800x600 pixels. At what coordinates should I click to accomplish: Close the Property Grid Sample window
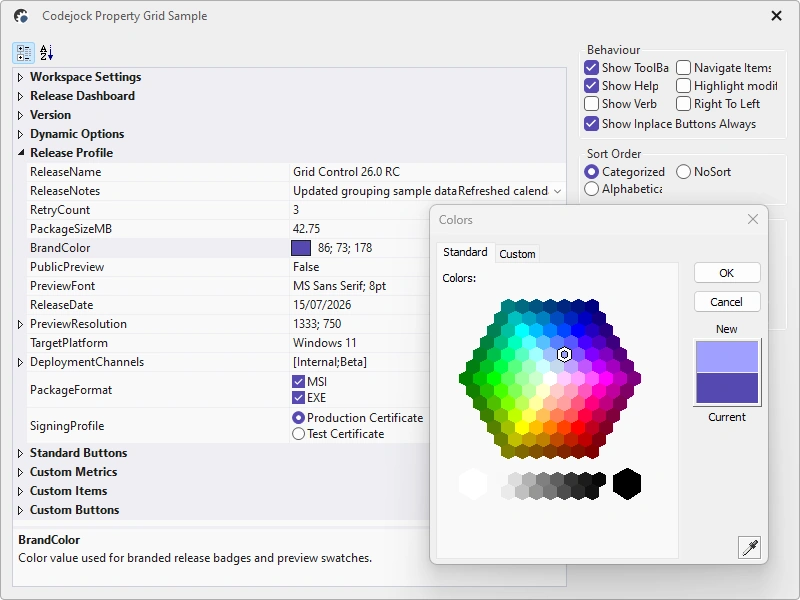(x=777, y=16)
